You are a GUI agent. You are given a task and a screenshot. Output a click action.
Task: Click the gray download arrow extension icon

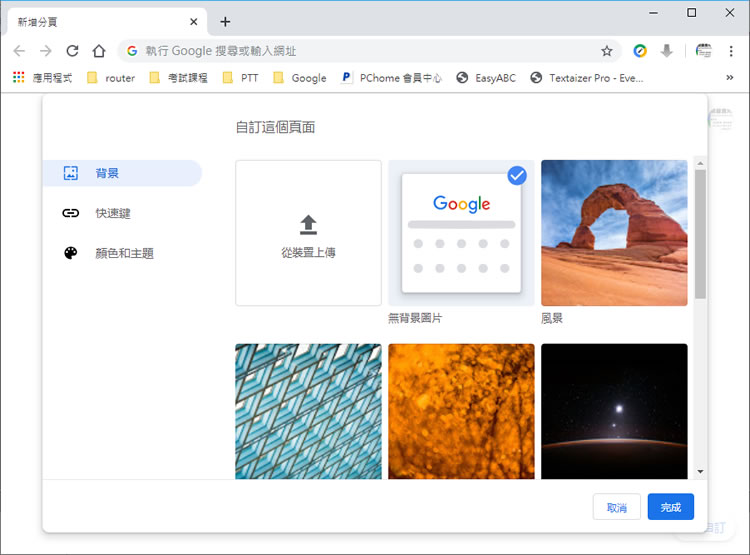coord(667,51)
